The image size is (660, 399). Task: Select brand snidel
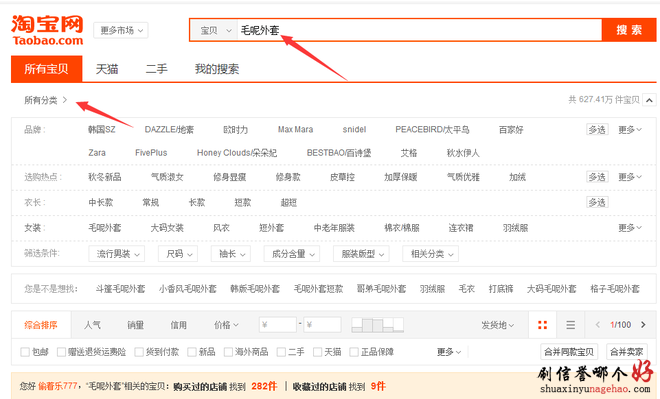coord(354,130)
